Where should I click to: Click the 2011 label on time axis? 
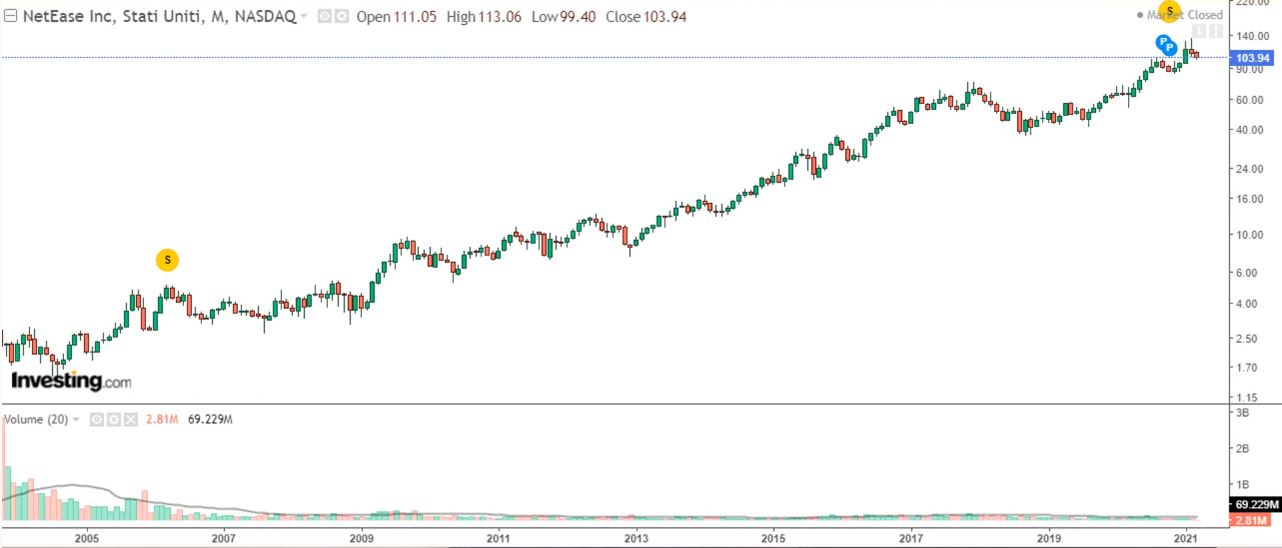(x=498, y=538)
